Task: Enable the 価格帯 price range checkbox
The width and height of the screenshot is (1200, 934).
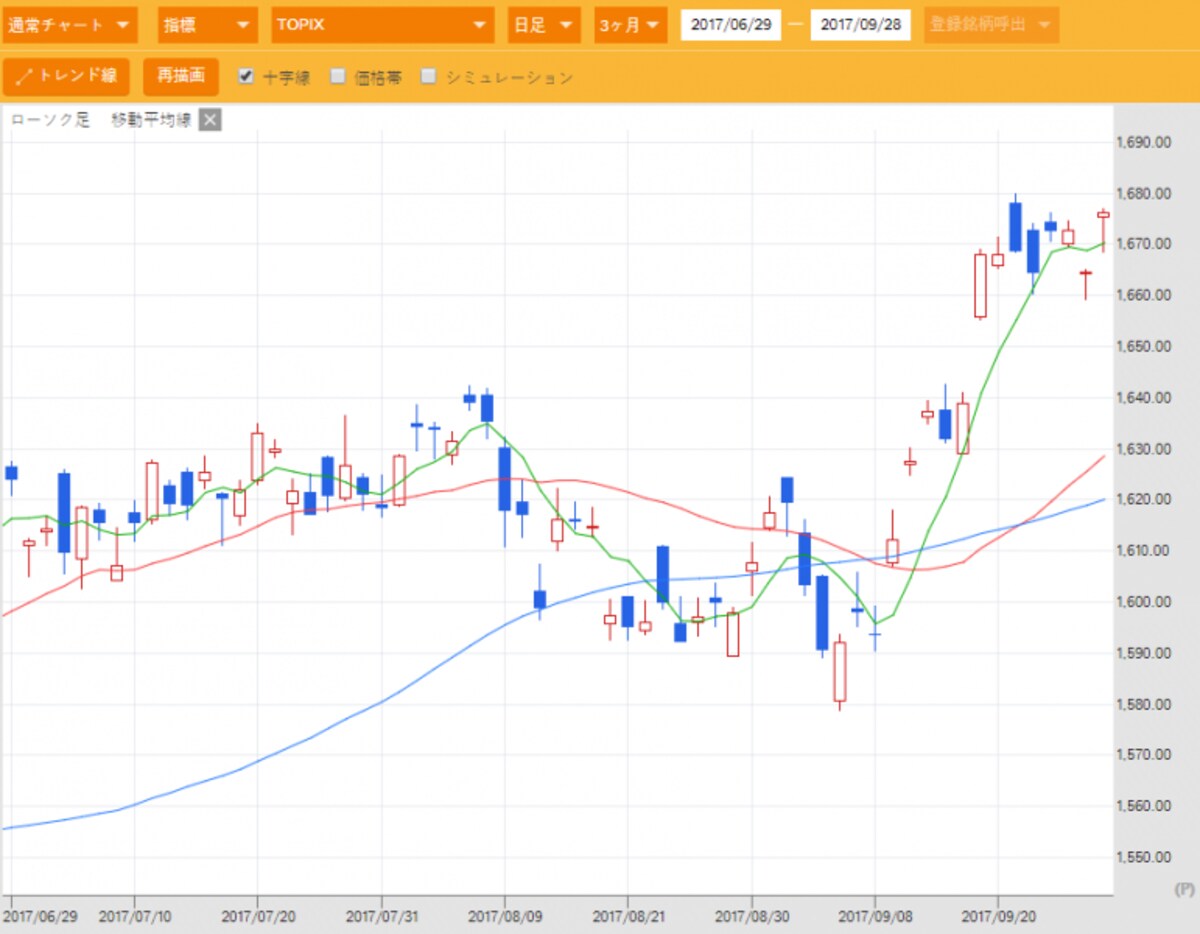Action: (338, 76)
